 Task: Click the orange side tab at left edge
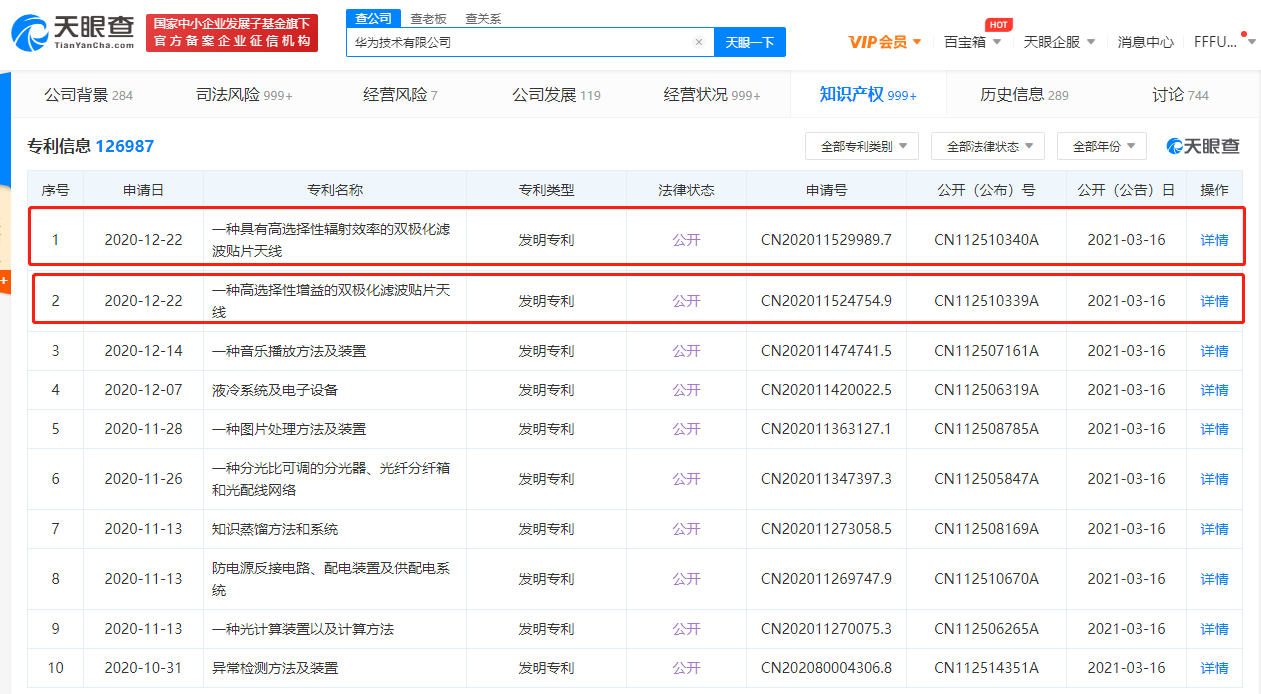pos(4,280)
